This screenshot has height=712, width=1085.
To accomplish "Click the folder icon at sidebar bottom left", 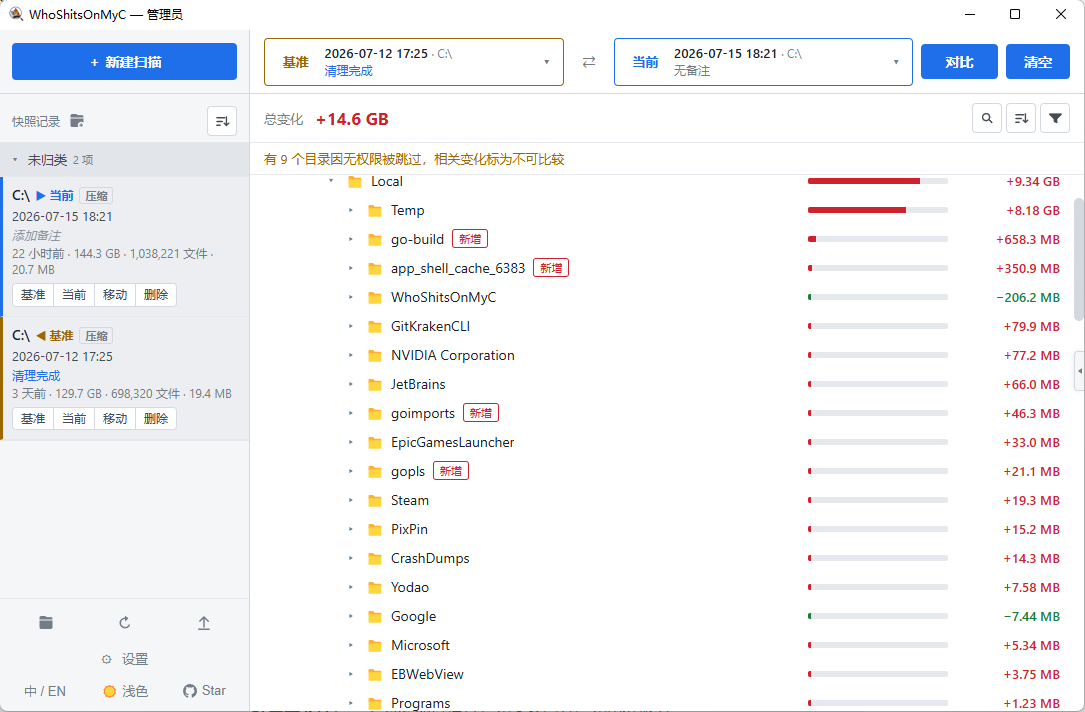I will (46, 623).
